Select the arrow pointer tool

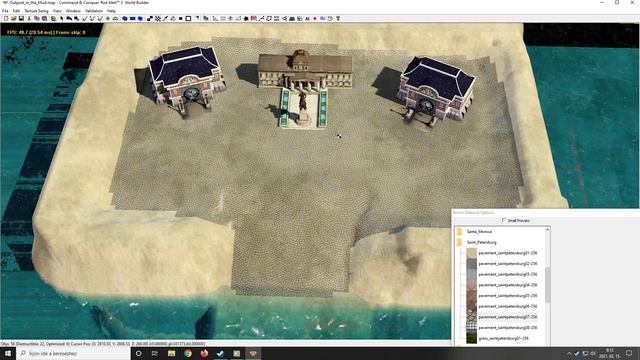[x=61, y=18]
